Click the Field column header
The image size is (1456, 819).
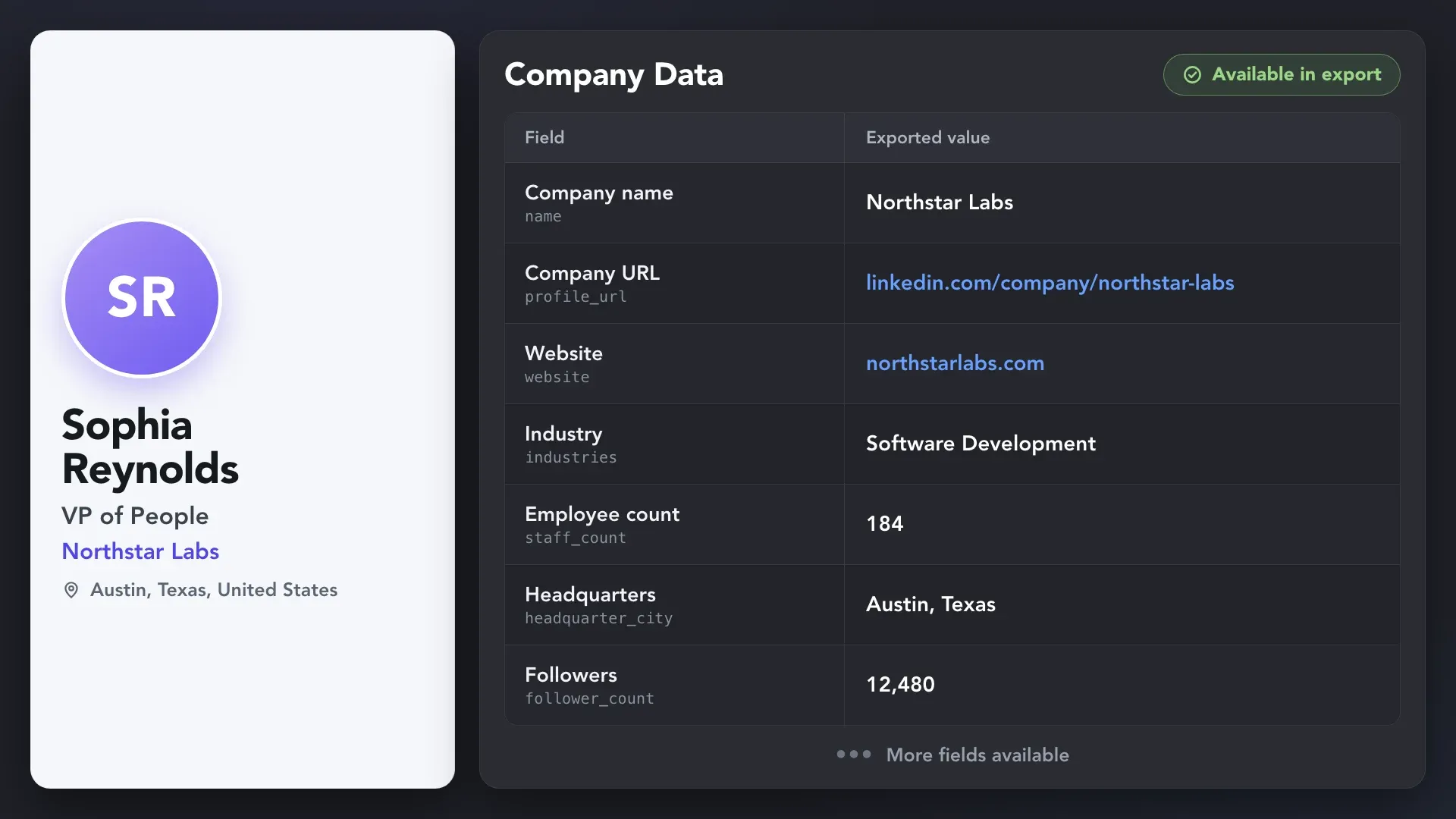click(x=544, y=138)
